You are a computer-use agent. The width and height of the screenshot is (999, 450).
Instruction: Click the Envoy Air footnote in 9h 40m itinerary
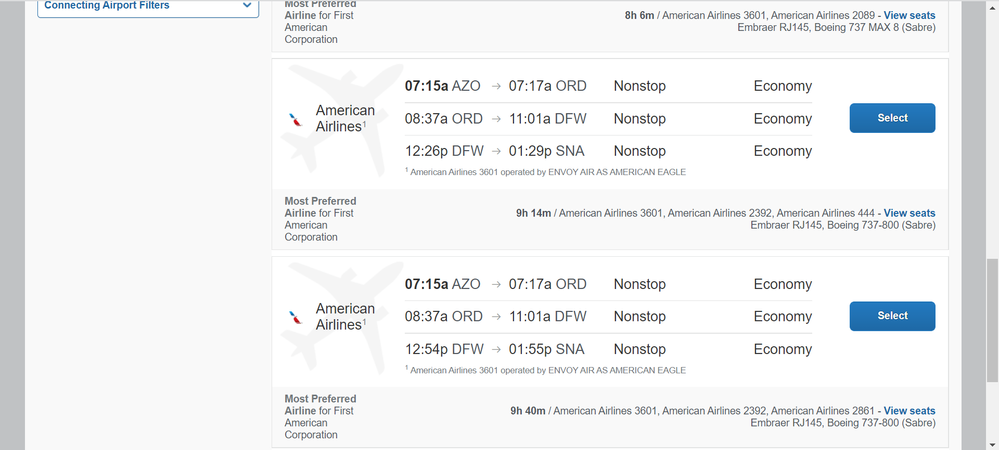click(545, 370)
